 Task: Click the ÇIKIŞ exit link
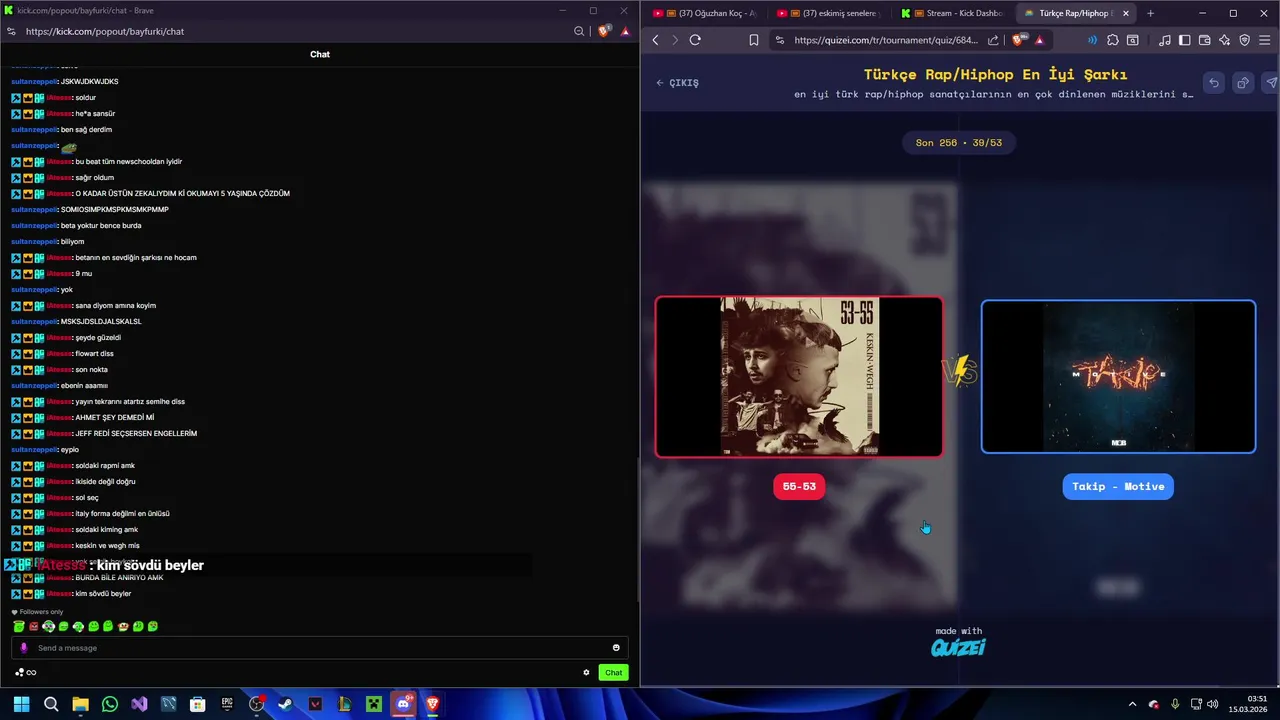677,83
